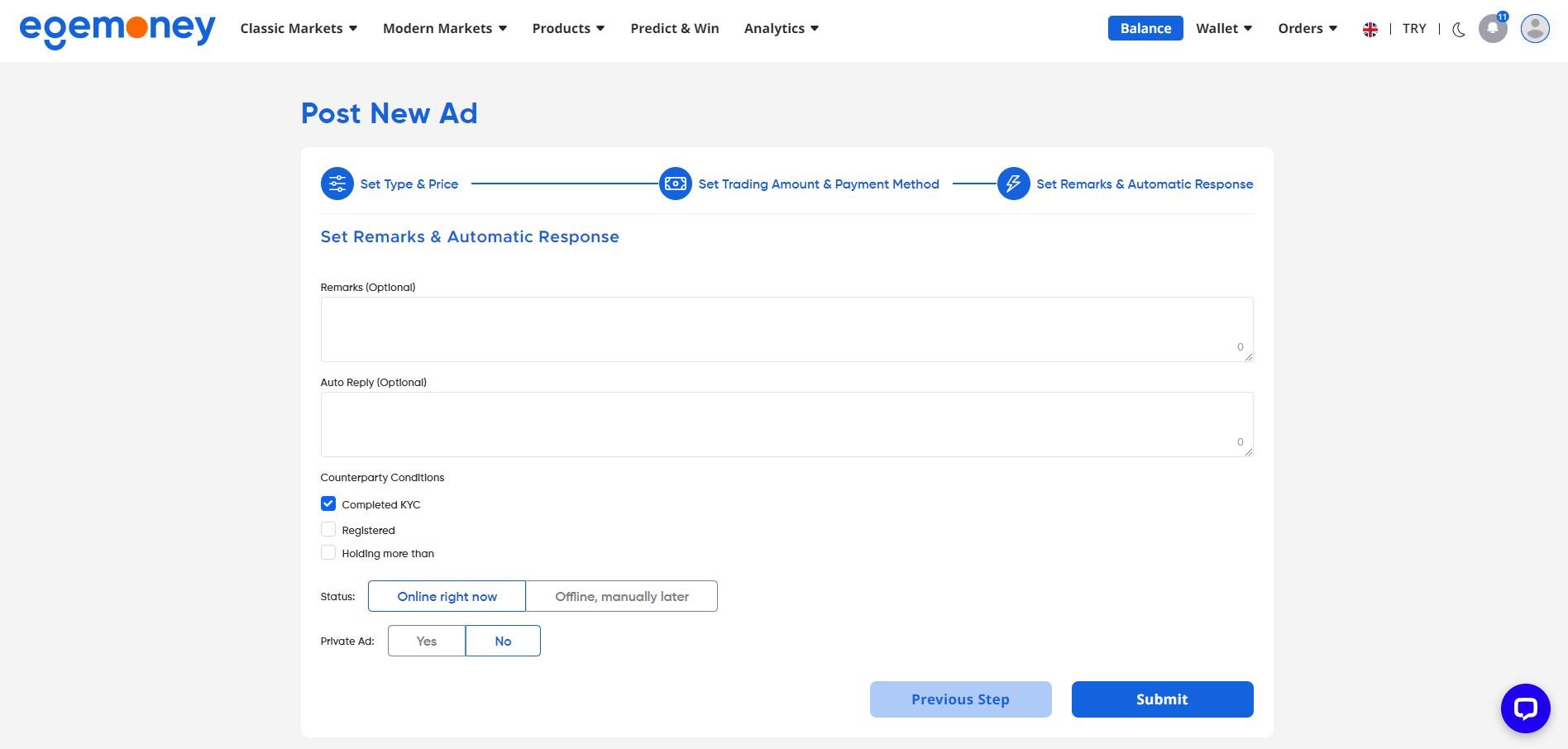Open the Wallet dropdown menu
The height and width of the screenshot is (749, 1568).
pyautogui.click(x=1223, y=28)
